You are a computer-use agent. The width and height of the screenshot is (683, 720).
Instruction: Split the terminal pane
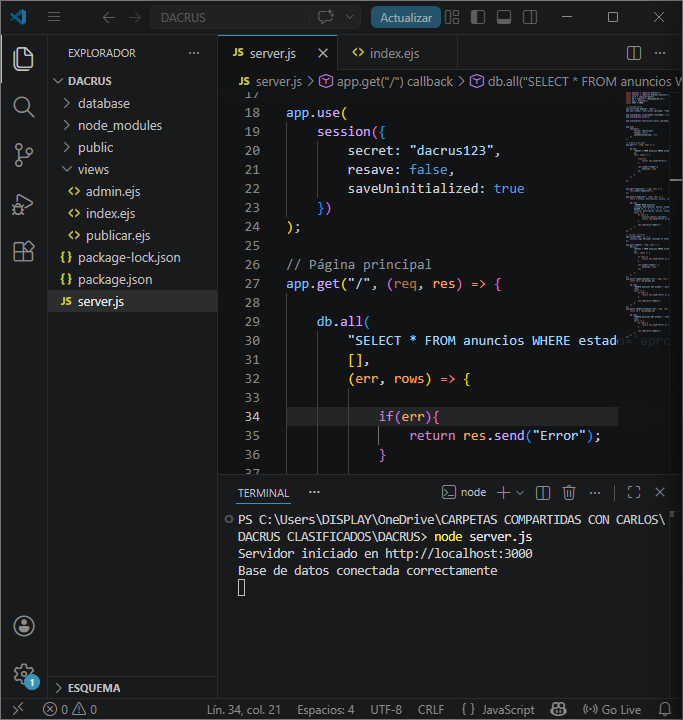pyautogui.click(x=542, y=493)
